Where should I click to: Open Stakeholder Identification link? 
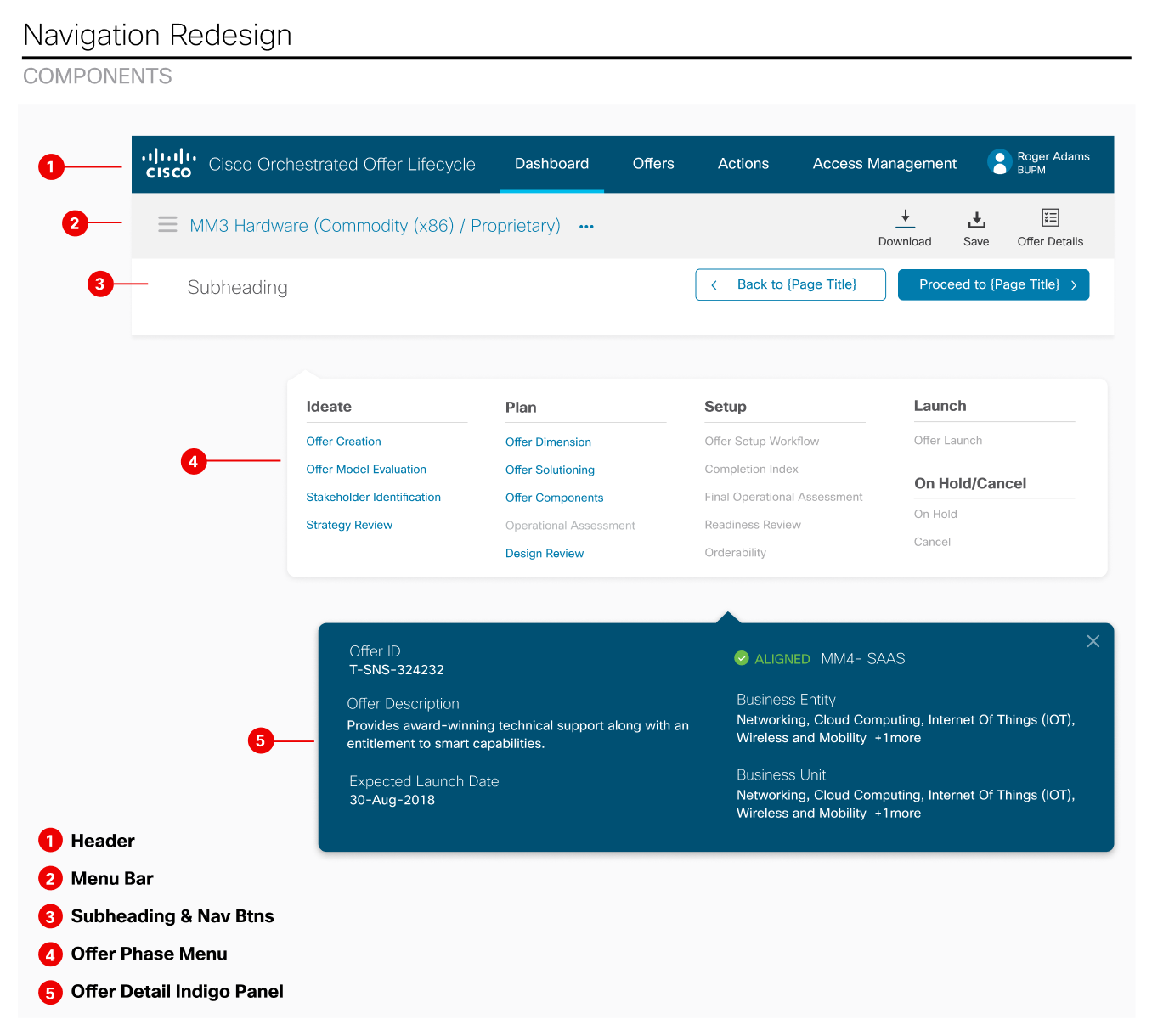pos(373,498)
